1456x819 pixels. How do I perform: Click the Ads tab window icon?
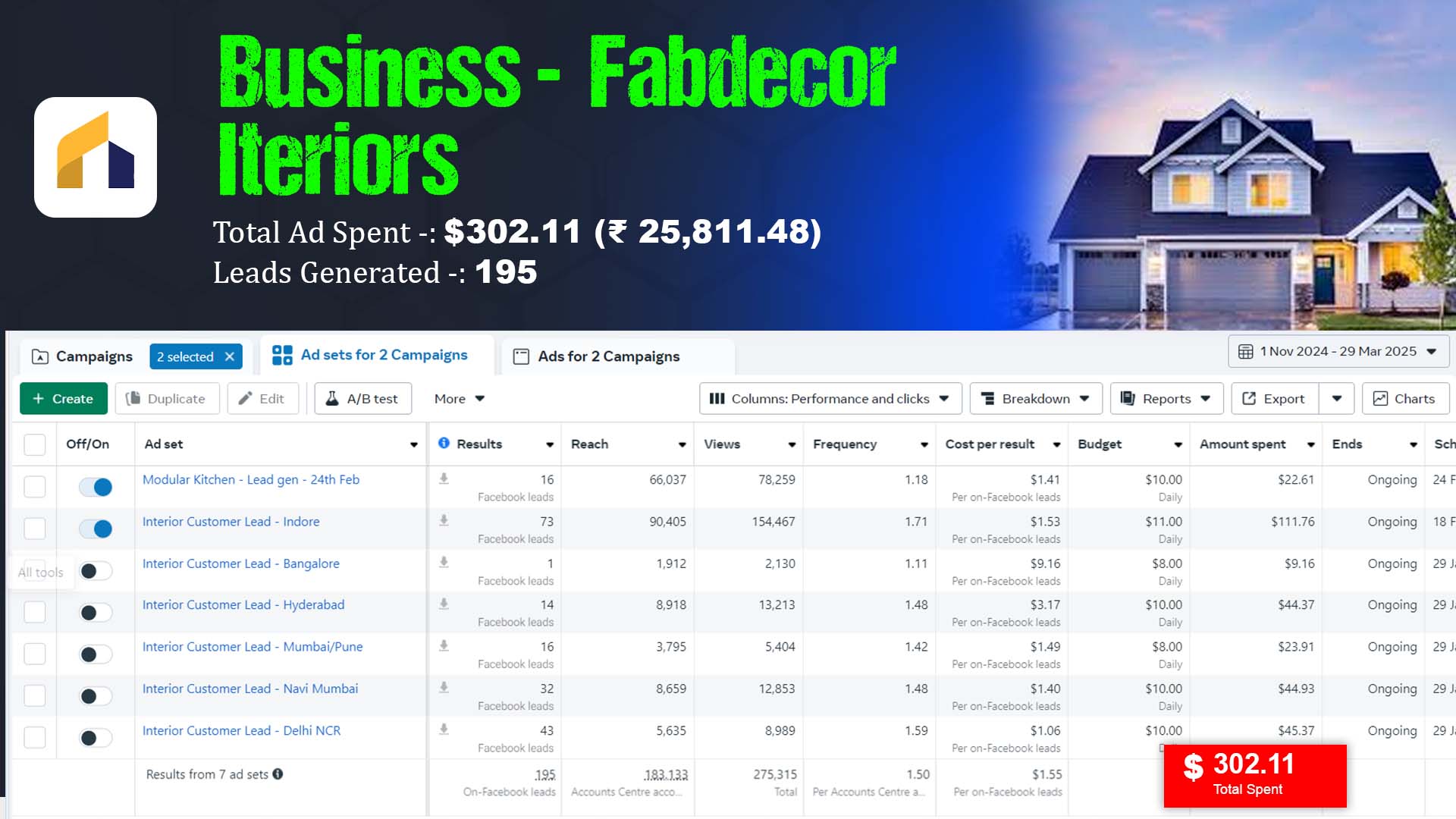tap(521, 356)
